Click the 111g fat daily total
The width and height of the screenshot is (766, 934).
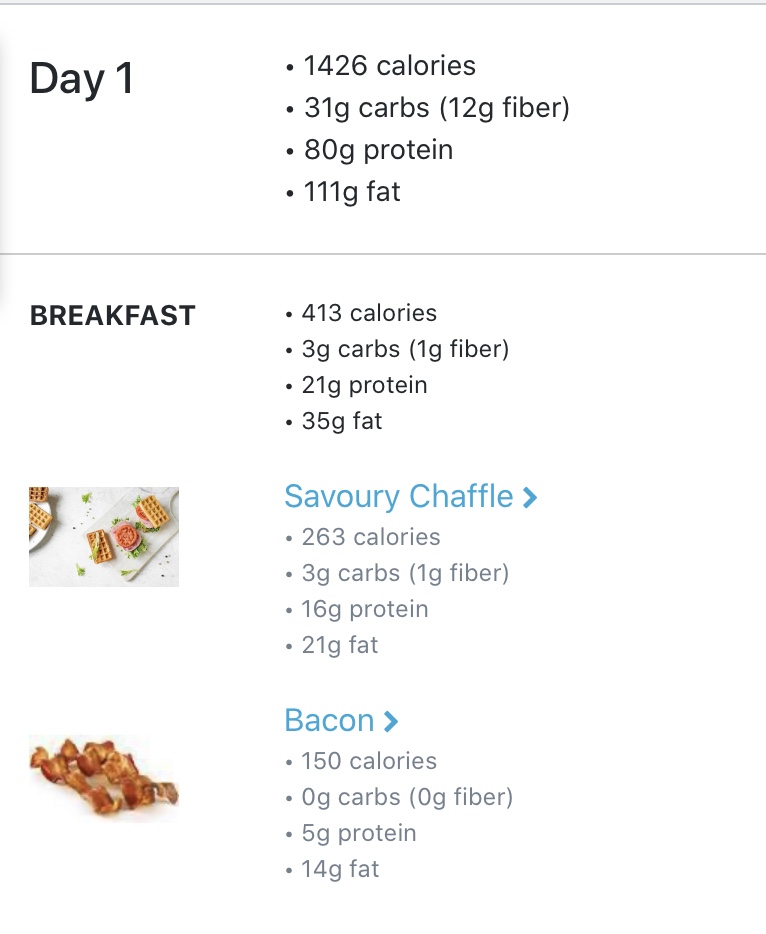coord(352,192)
